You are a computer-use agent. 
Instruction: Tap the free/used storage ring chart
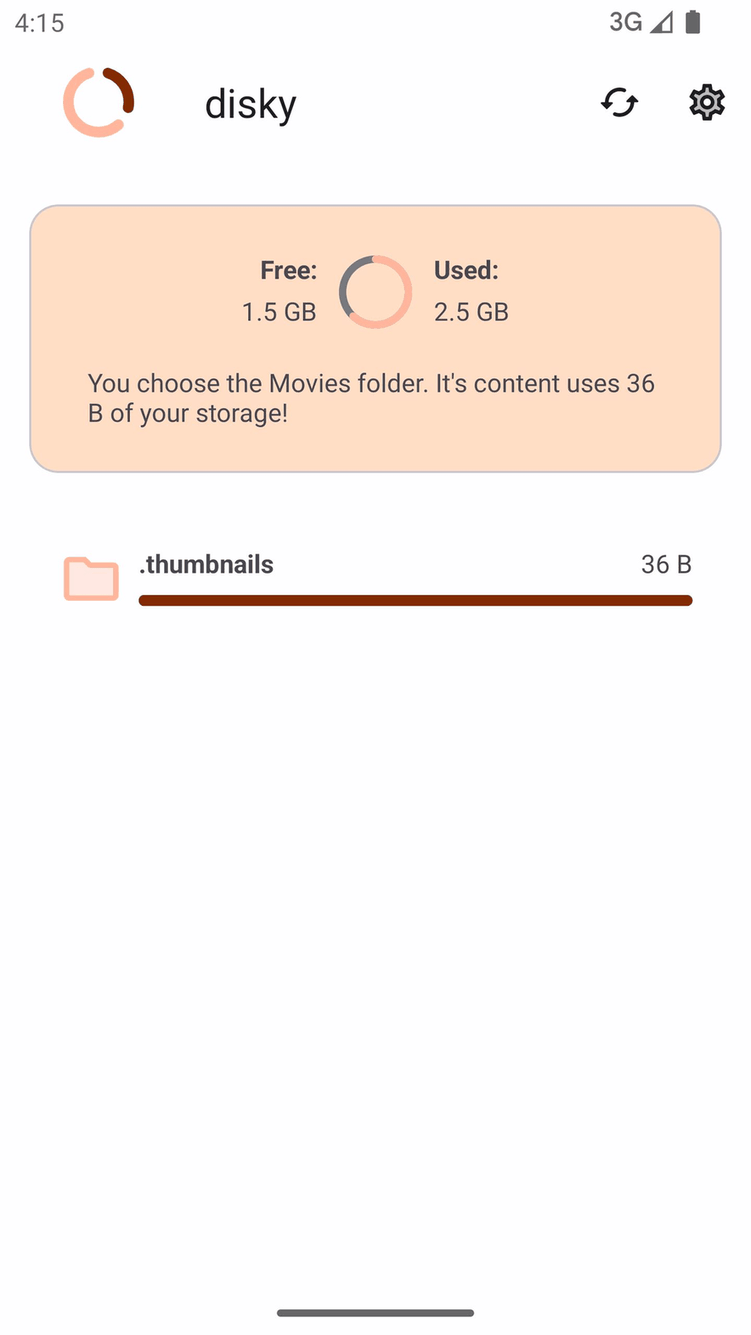coord(375,292)
